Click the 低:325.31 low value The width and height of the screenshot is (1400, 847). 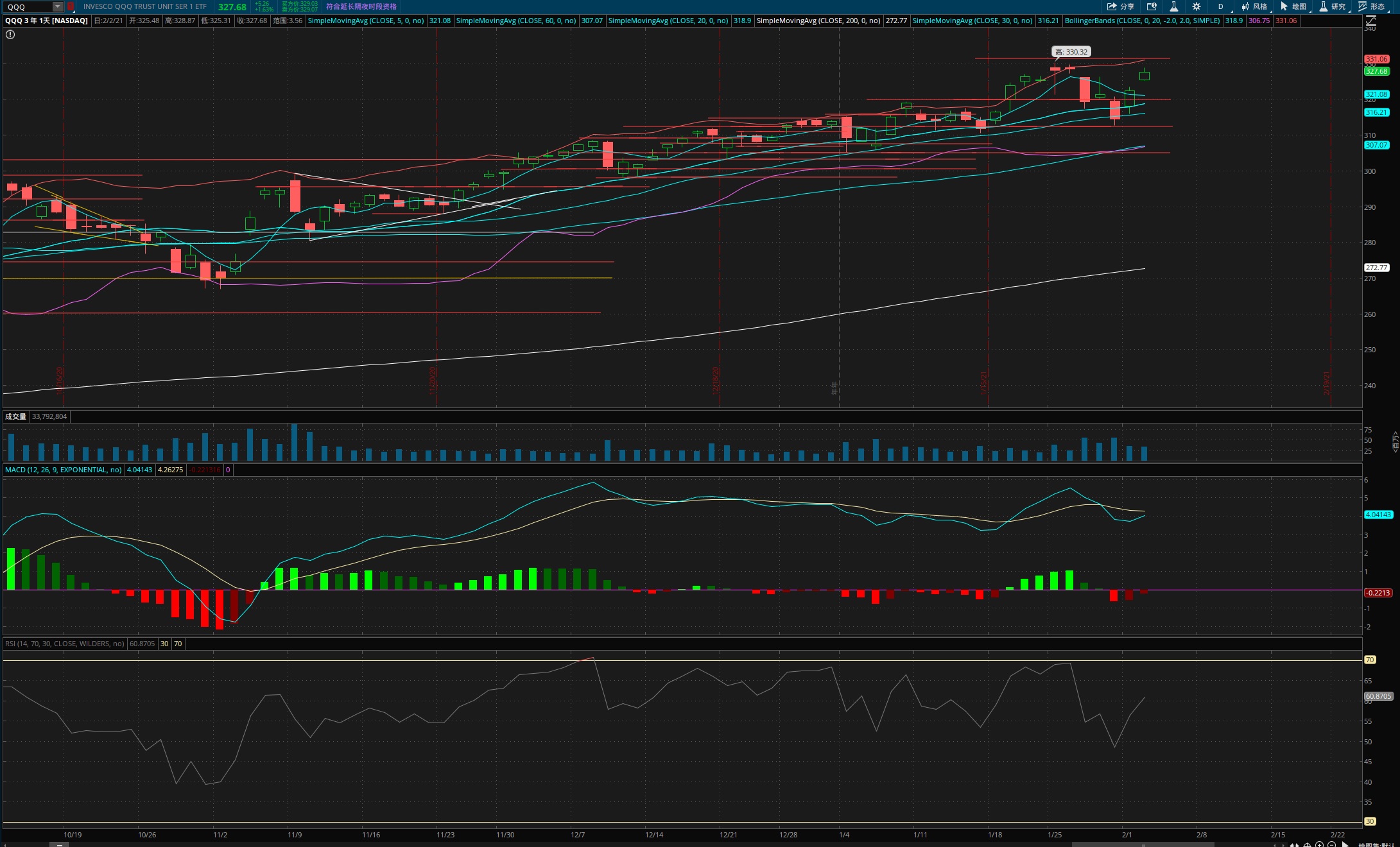pyautogui.click(x=216, y=21)
